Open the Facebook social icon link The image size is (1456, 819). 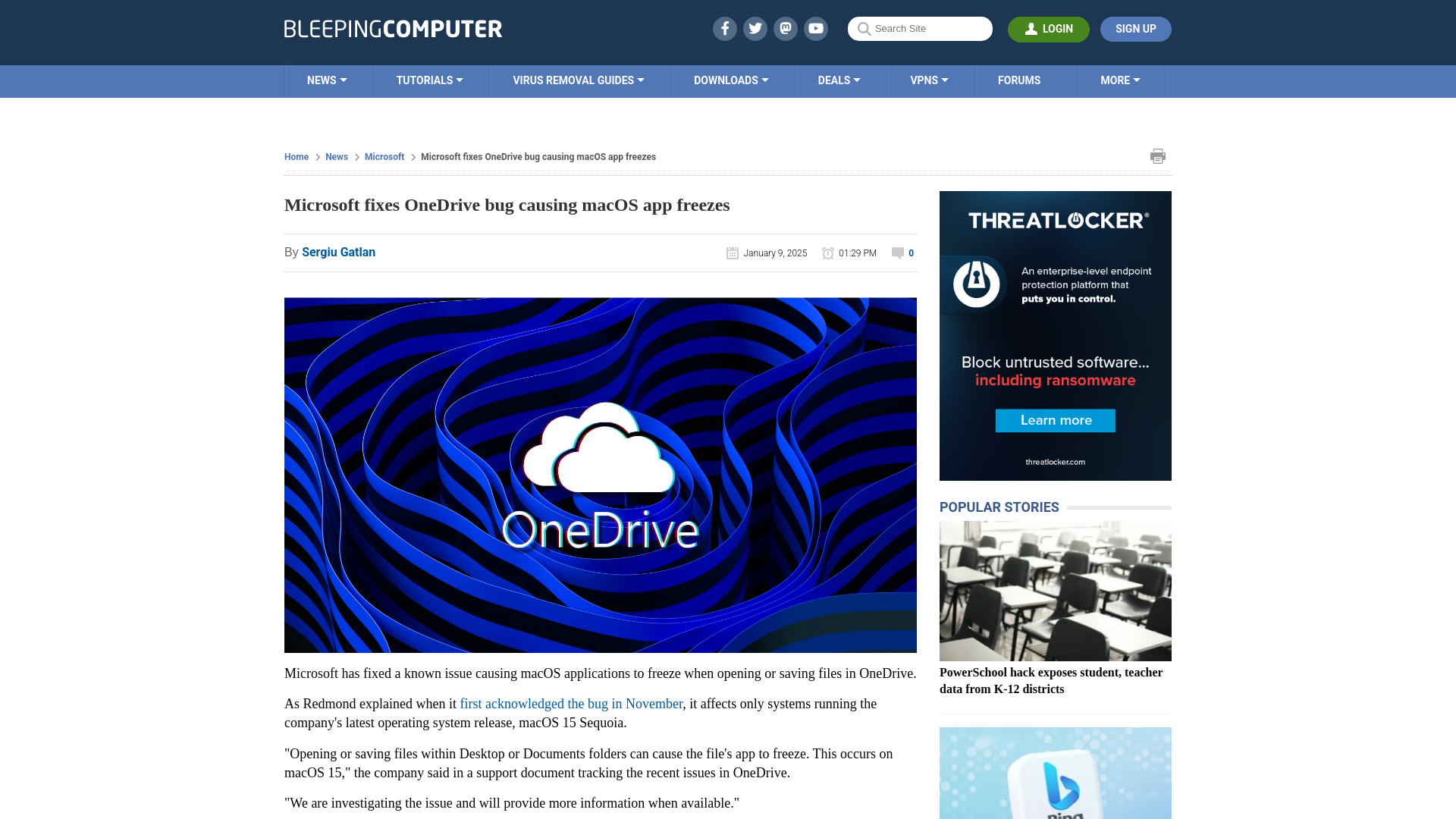pos(724,28)
